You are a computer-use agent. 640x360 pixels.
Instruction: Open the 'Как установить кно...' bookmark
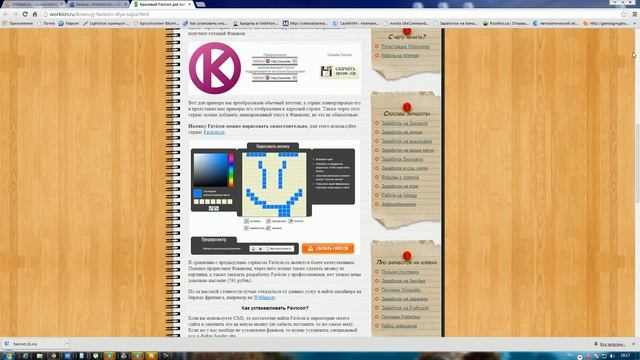(205, 23)
